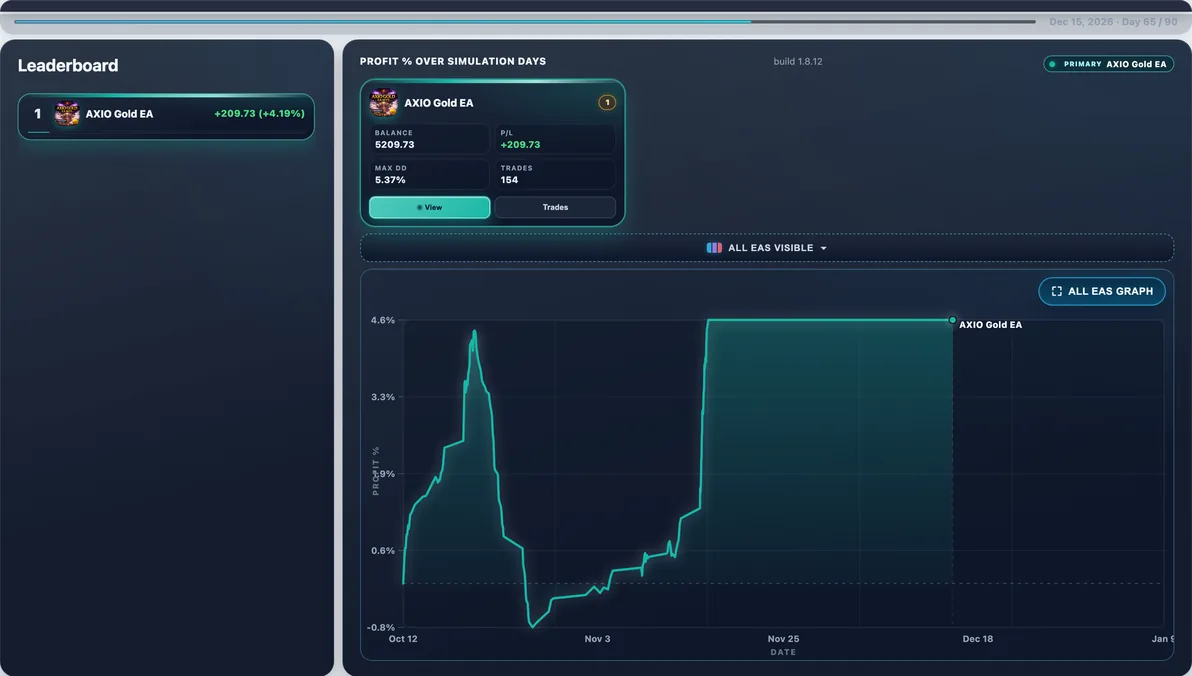
Task: Click the AXIO Gold EA chart series label
Action: pyautogui.click(x=991, y=325)
